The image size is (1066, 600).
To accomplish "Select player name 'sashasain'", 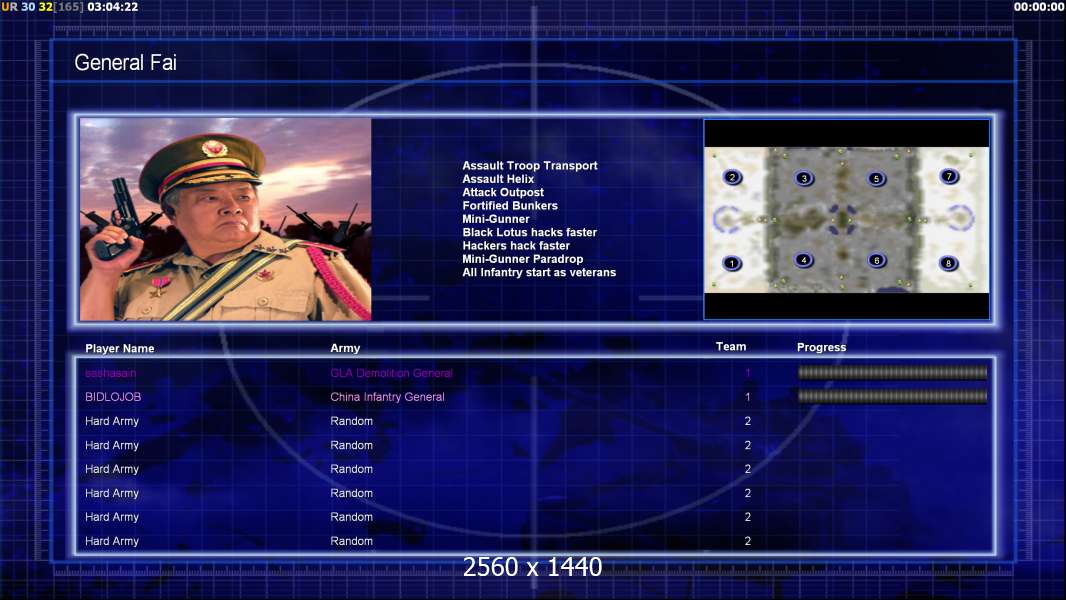I will tap(111, 373).
